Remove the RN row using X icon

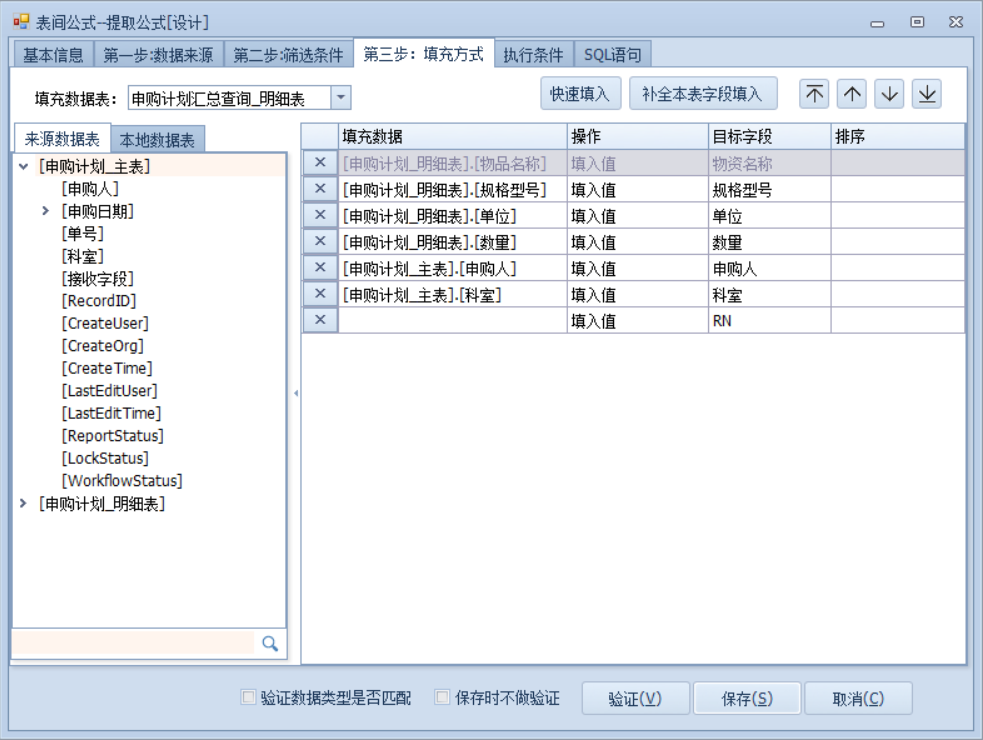tap(320, 320)
